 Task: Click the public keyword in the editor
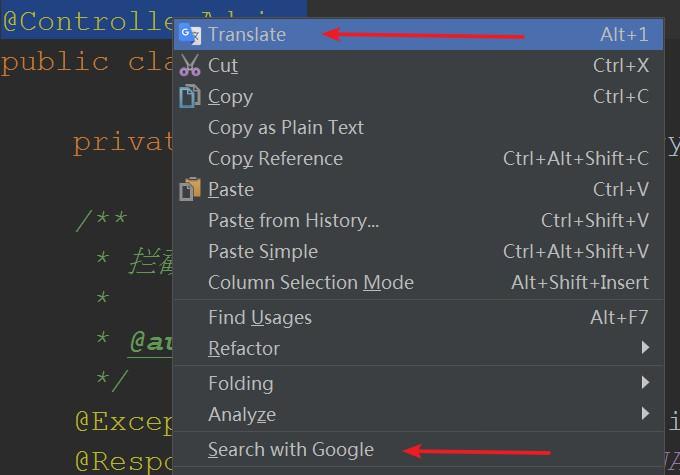55,62
